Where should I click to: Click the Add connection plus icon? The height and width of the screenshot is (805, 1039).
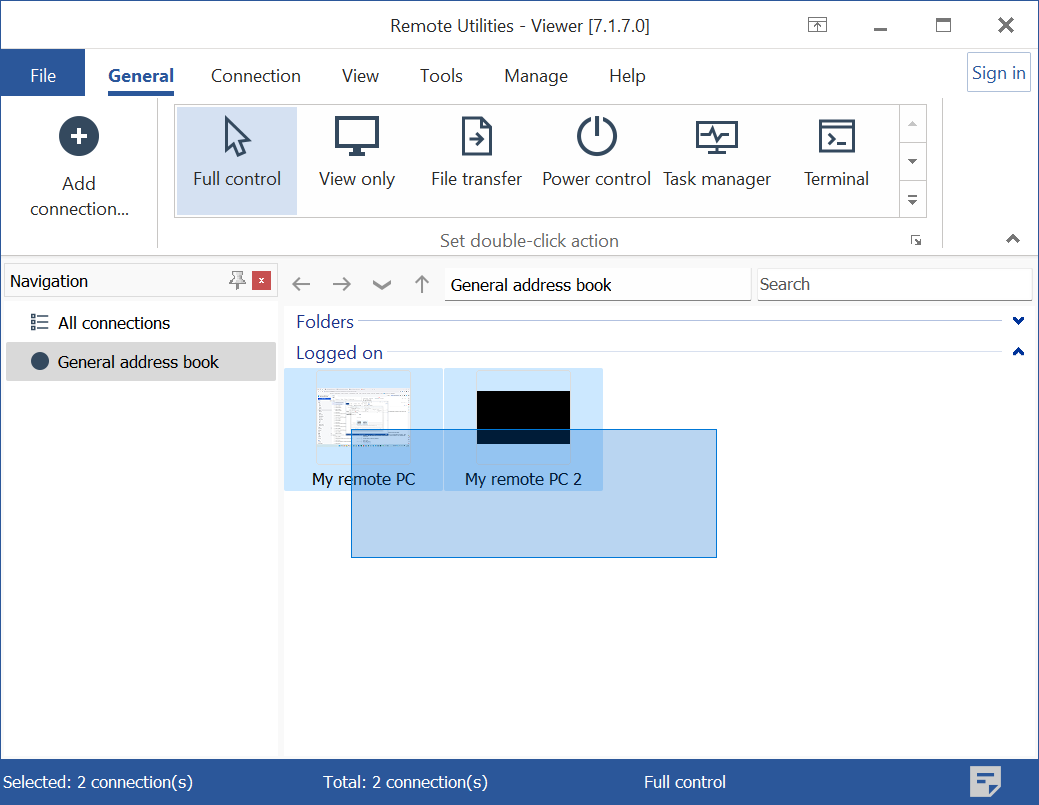[79, 136]
